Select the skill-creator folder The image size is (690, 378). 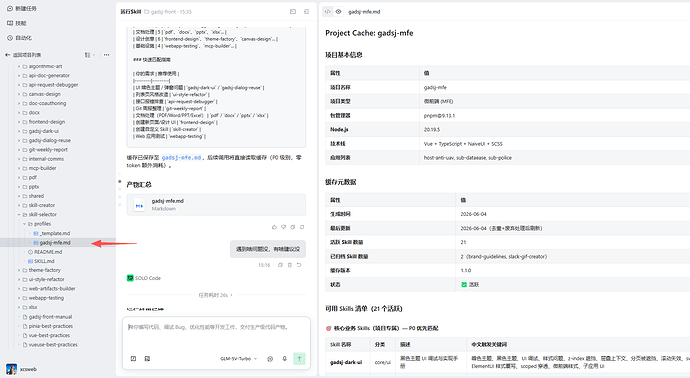pyautogui.click(x=39, y=205)
